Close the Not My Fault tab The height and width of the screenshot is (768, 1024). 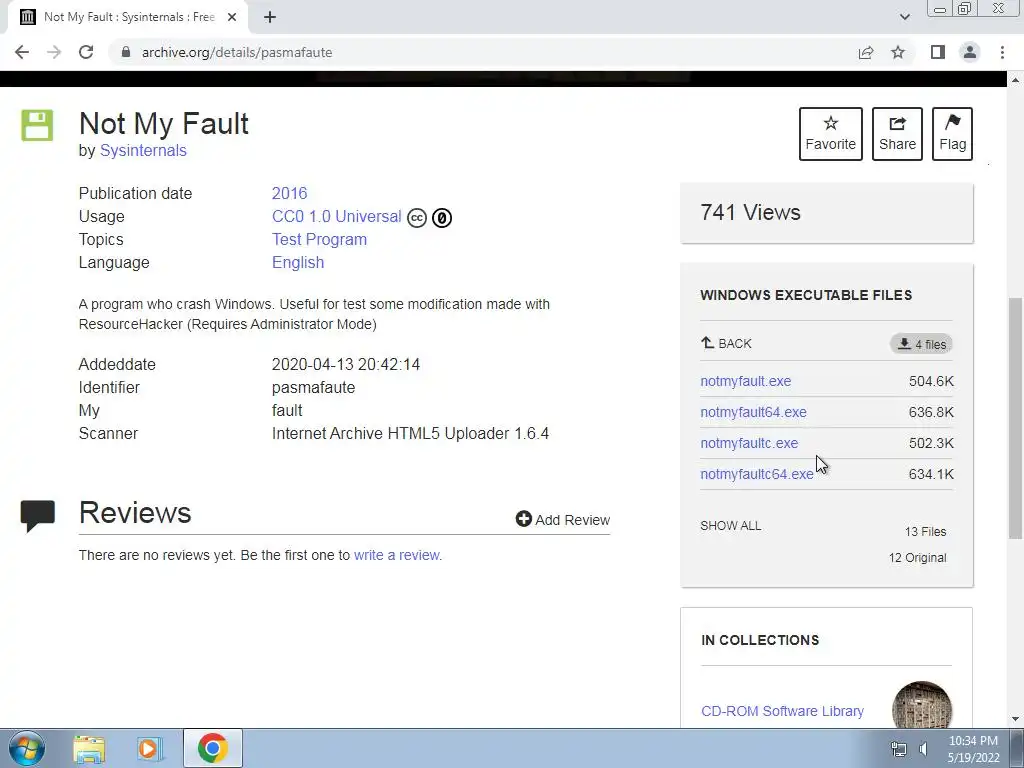[x=232, y=17]
